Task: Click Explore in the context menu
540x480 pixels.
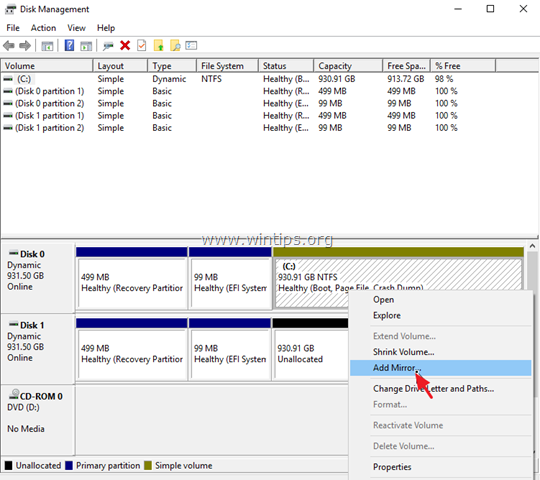Action: (440, 315)
